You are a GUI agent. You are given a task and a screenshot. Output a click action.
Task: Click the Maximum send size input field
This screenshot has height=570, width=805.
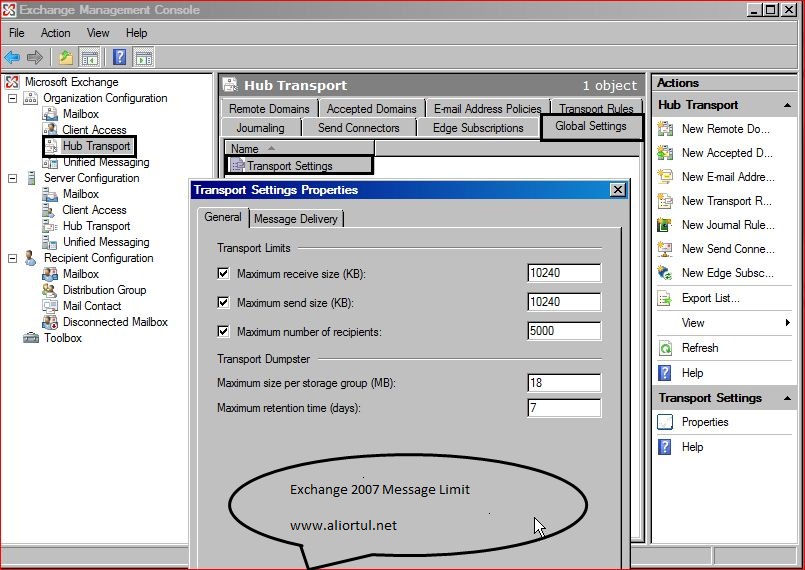pyautogui.click(x=564, y=301)
